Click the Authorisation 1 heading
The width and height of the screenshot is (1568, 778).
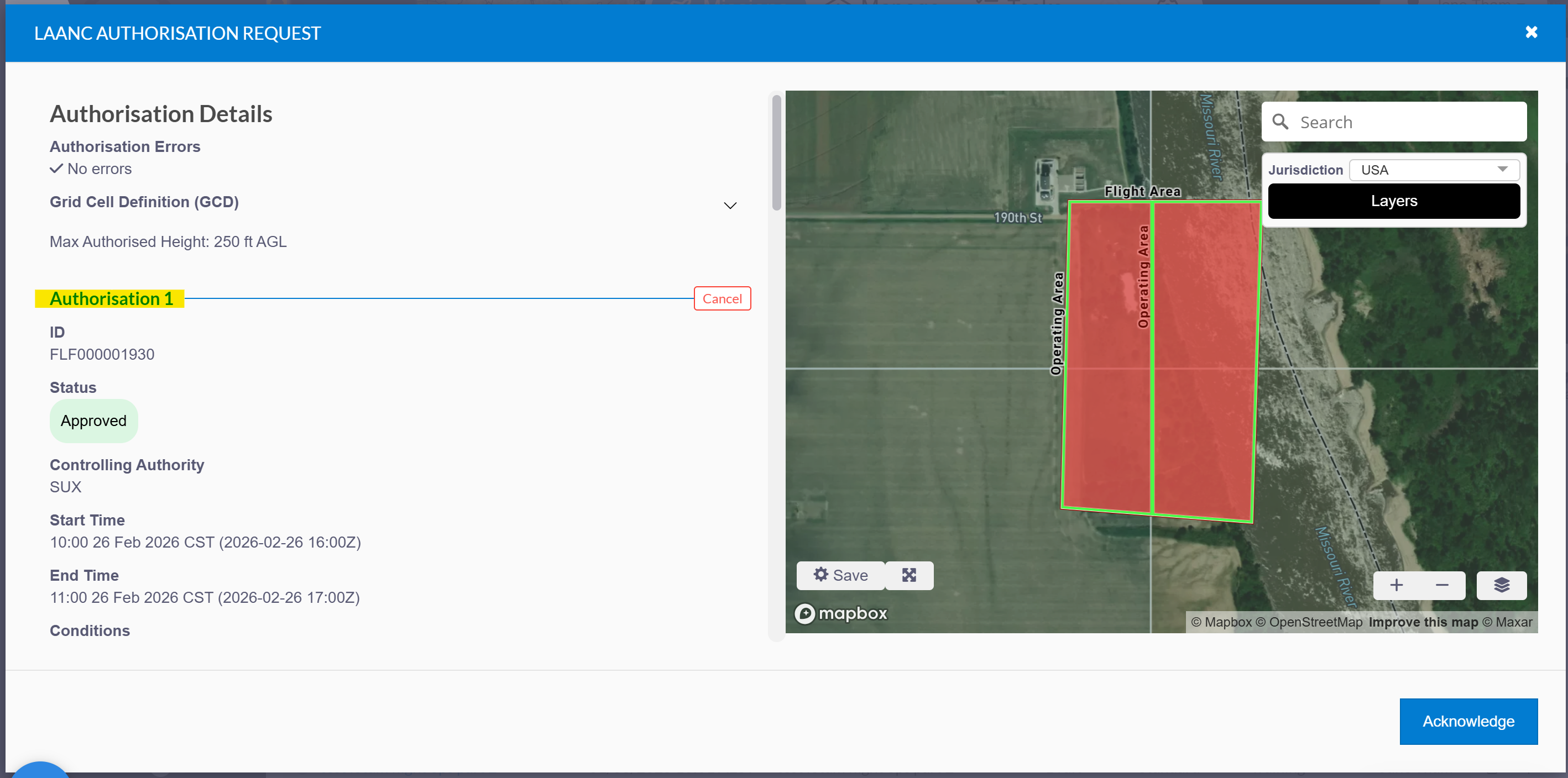pyautogui.click(x=111, y=299)
